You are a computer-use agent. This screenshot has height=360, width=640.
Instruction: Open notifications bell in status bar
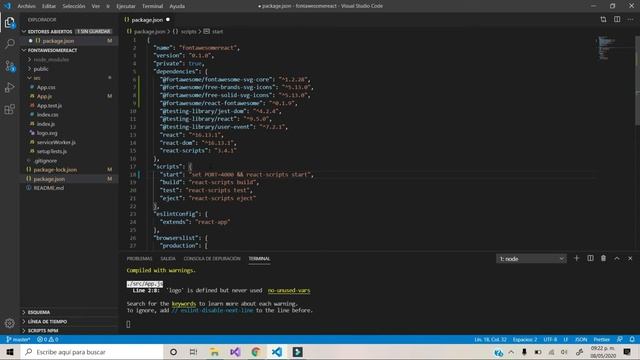[x=632, y=340]
